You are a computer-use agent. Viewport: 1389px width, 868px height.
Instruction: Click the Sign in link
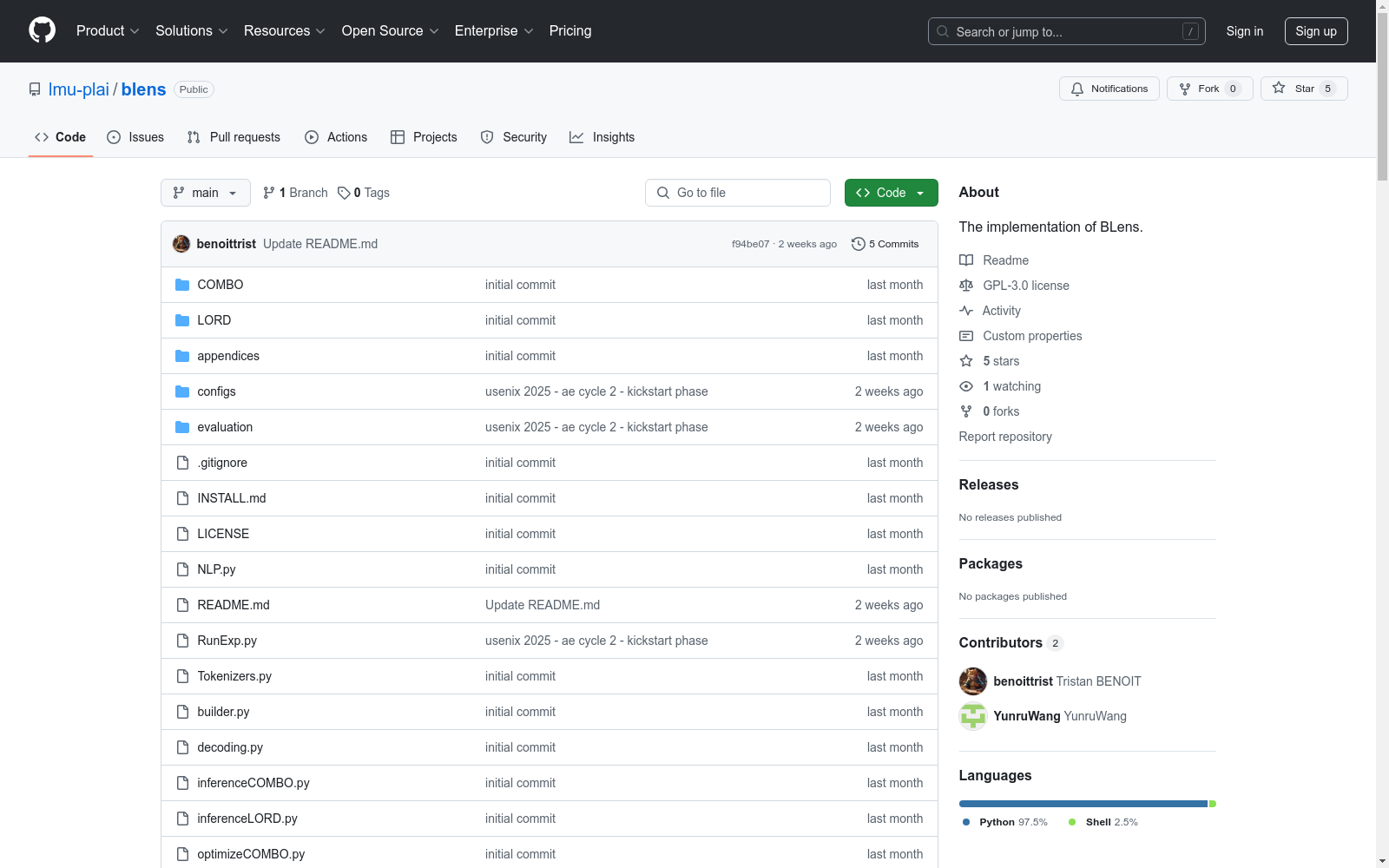pyautogui.click(x=1244, y=31)
